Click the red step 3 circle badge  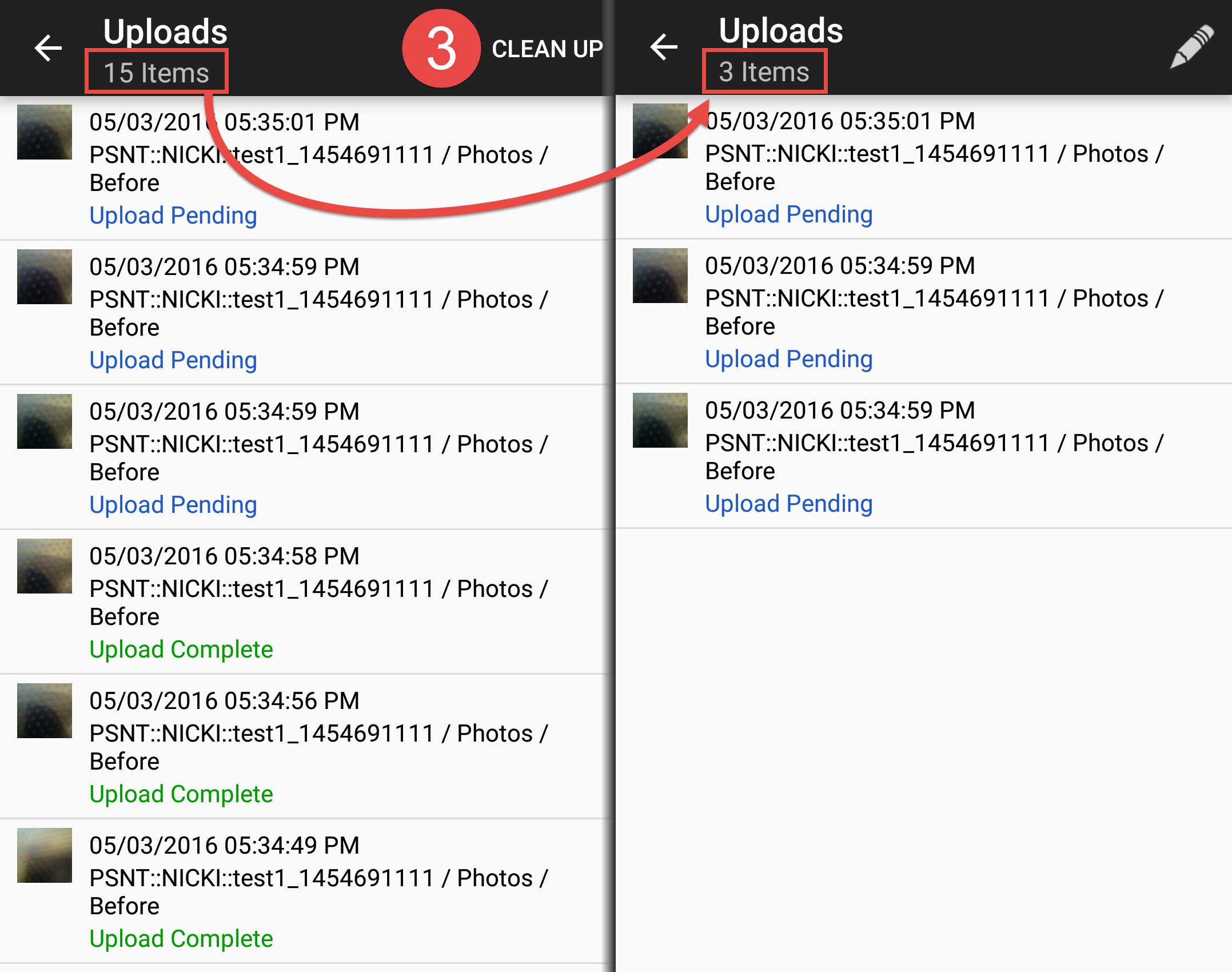point(441,49)
